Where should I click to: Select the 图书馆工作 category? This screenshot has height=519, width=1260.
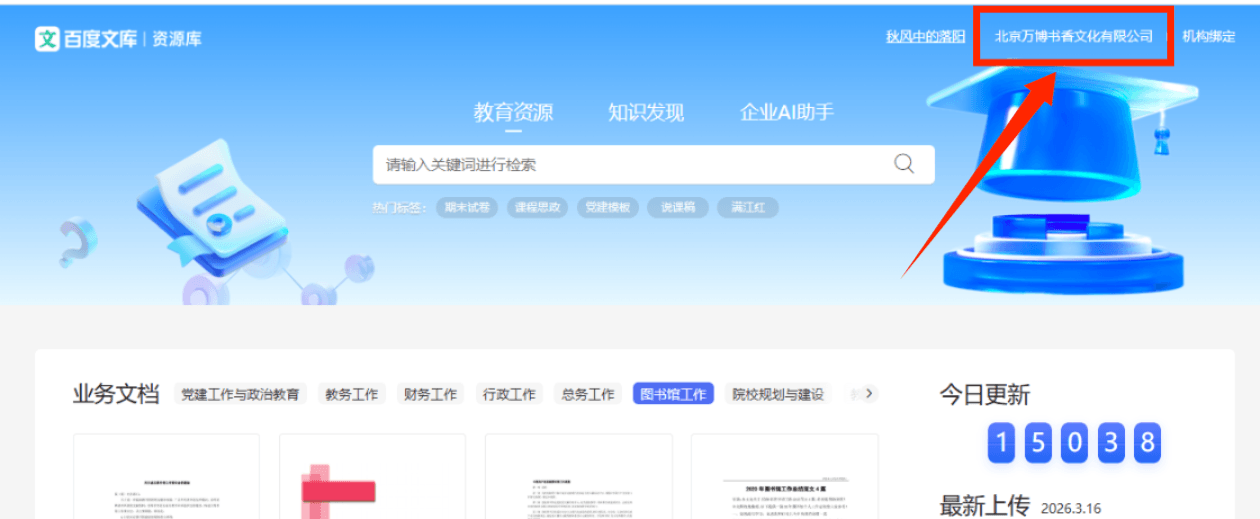[673, 394]
